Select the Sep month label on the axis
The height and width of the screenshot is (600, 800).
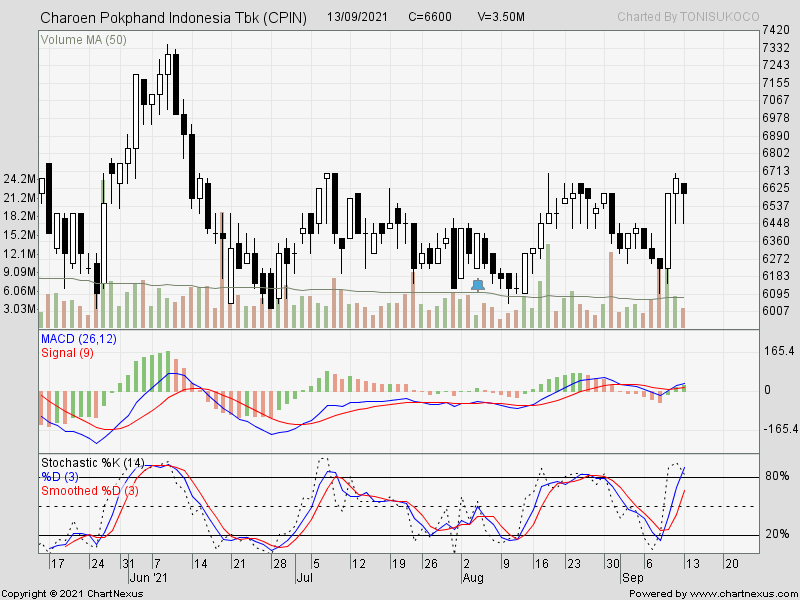pyautogui.click(x=634, y=577)
